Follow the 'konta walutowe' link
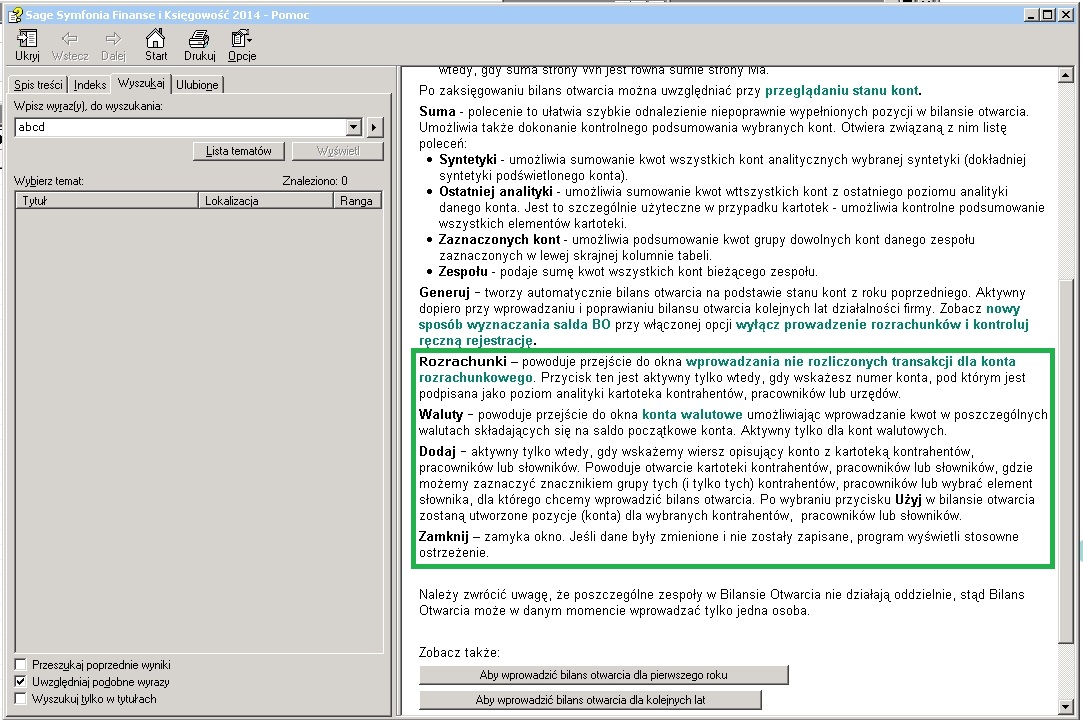The width and height of the screenshot is (1083, 720). coord(692,415)
